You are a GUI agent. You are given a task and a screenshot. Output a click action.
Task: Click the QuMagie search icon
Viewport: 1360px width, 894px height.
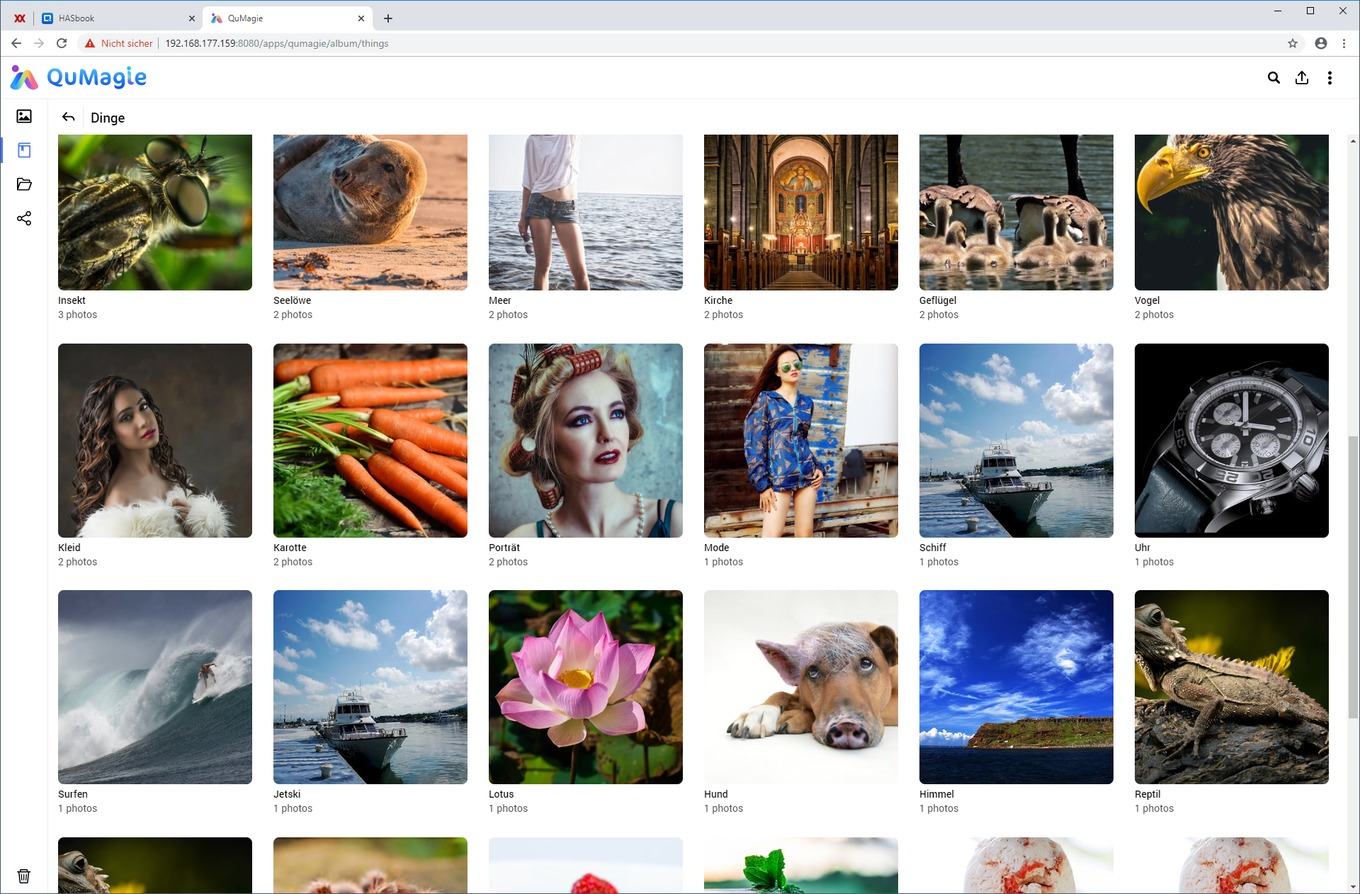pyautogui.click(x=1274, y=77)
